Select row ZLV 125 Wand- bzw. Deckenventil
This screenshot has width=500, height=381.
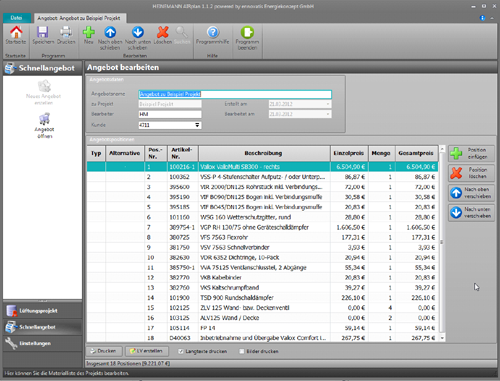[x=262, y=308]
